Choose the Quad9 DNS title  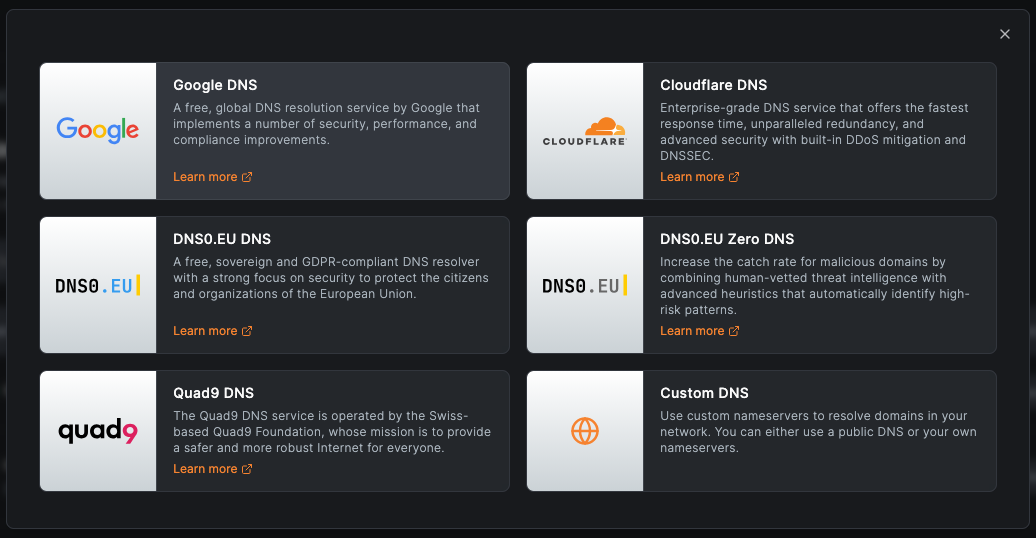(x=213, y=393)
